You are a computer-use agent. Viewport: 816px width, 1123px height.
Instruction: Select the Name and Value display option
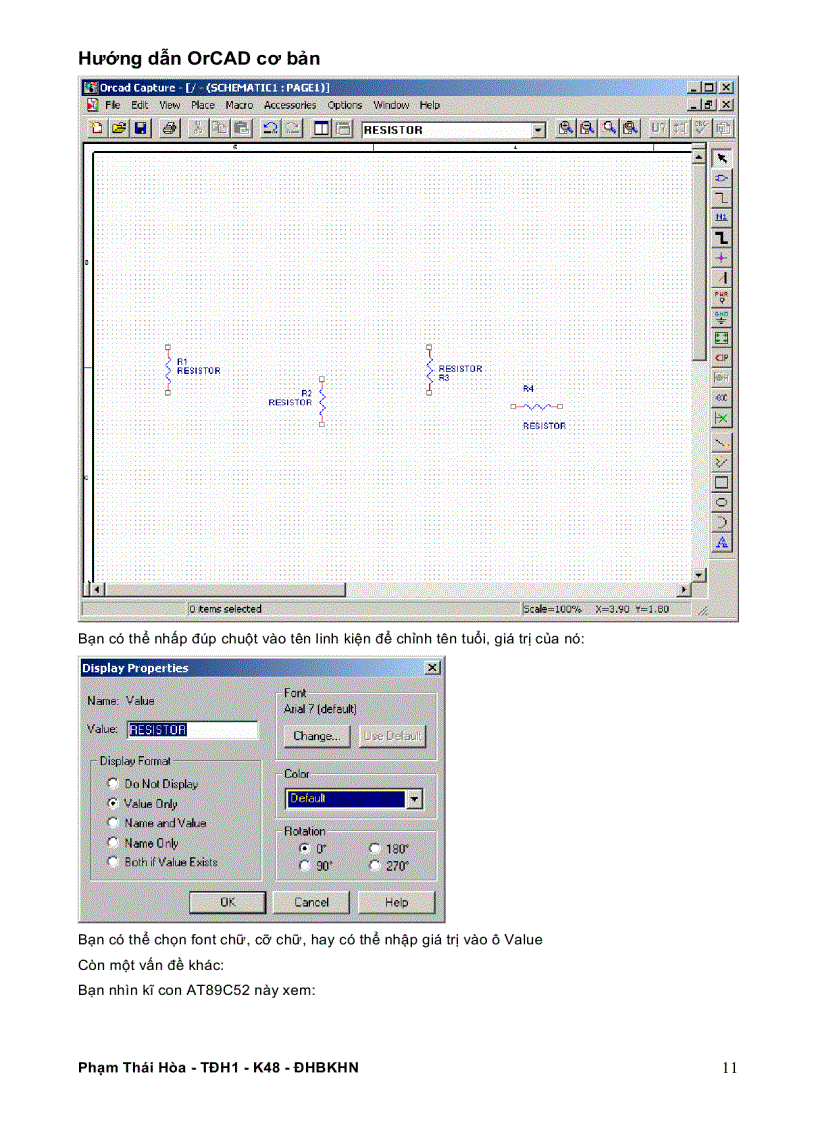114,823
